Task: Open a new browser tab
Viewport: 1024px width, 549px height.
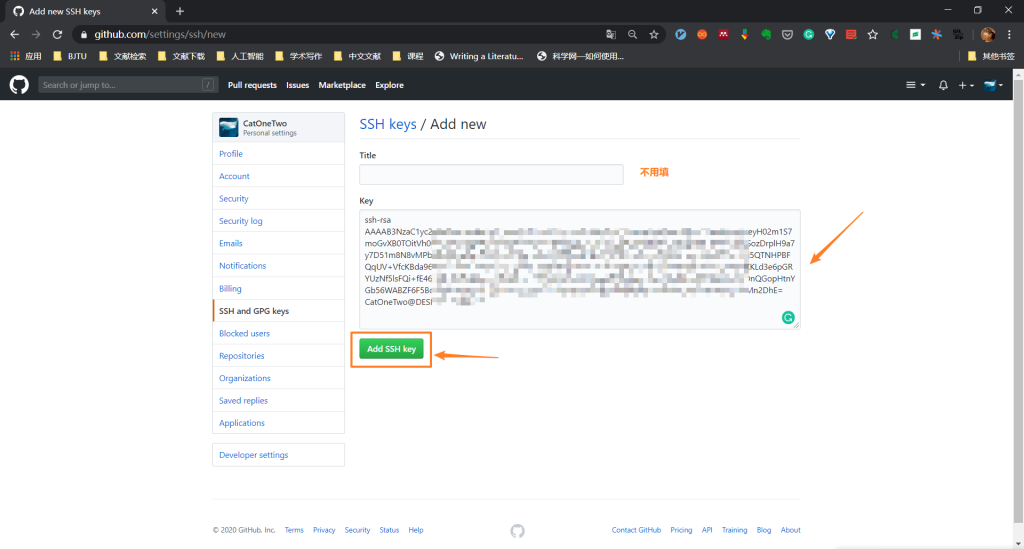Action: point(180,11)
